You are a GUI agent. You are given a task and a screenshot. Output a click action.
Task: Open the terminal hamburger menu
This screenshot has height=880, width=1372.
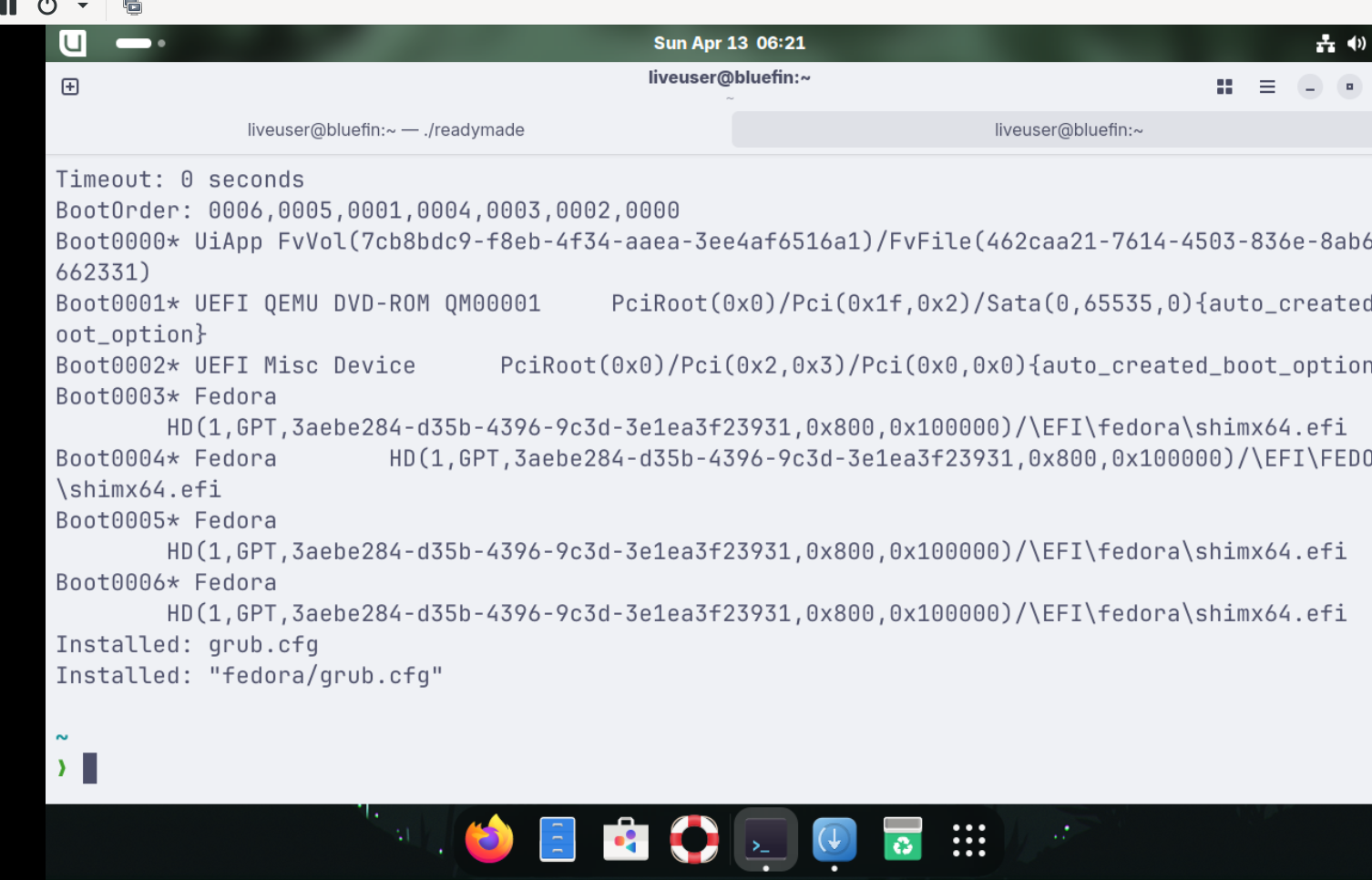tap(1267, 87)
